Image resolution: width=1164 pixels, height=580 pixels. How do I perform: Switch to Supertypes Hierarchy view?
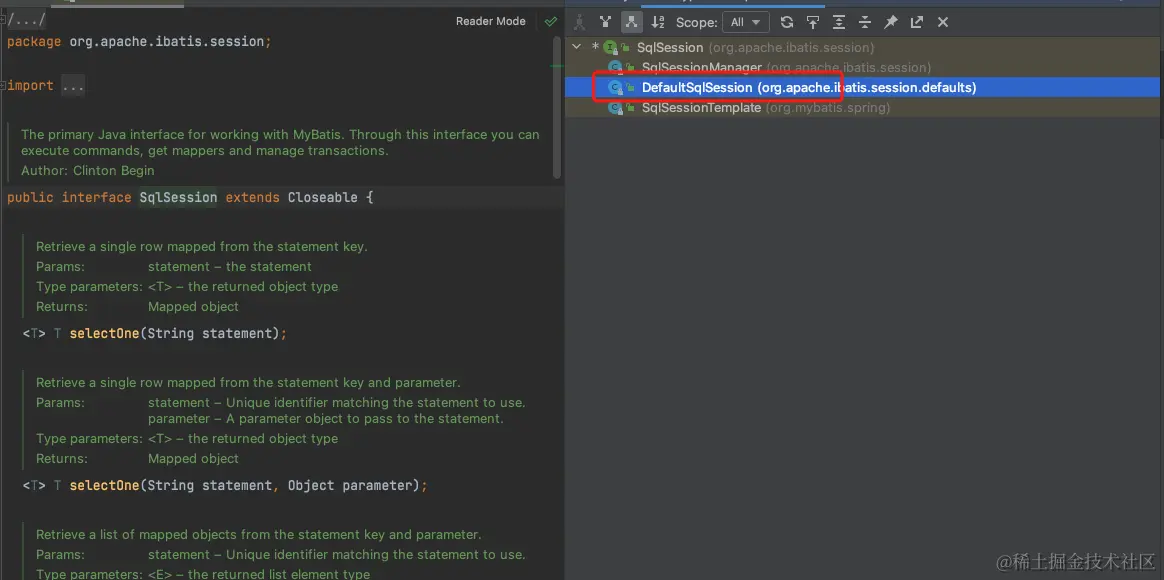pyautogui.click(x=606, y=22)
